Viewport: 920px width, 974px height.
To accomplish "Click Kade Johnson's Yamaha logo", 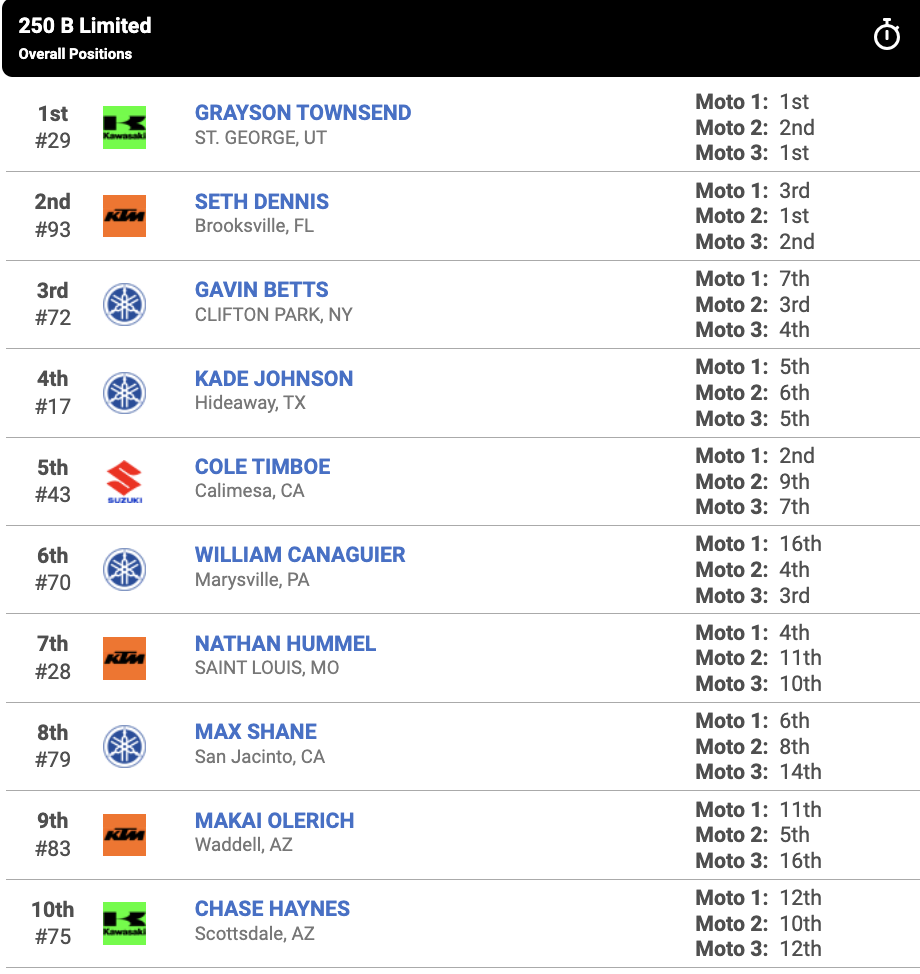I will (125, 393).
